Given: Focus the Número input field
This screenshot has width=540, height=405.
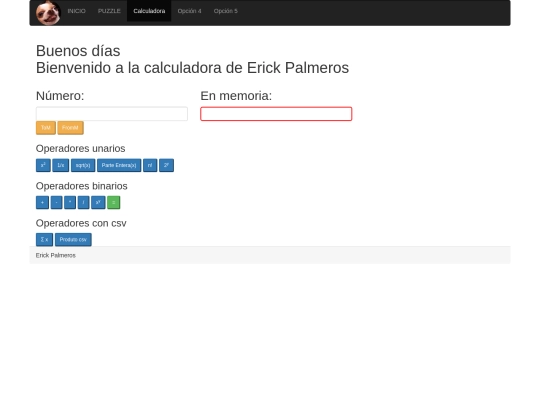Looking at the screenshot, I should point(112,114).
